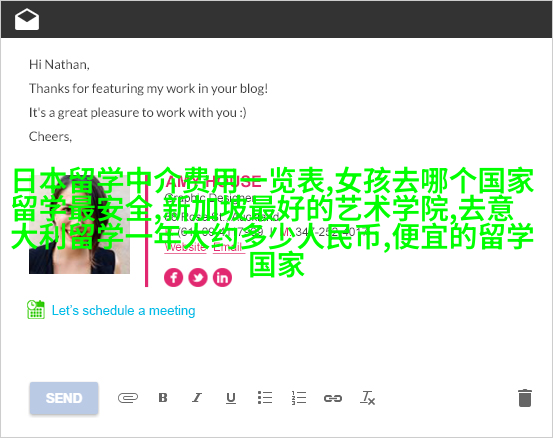Click the signature profile photo

pos(79,225)
